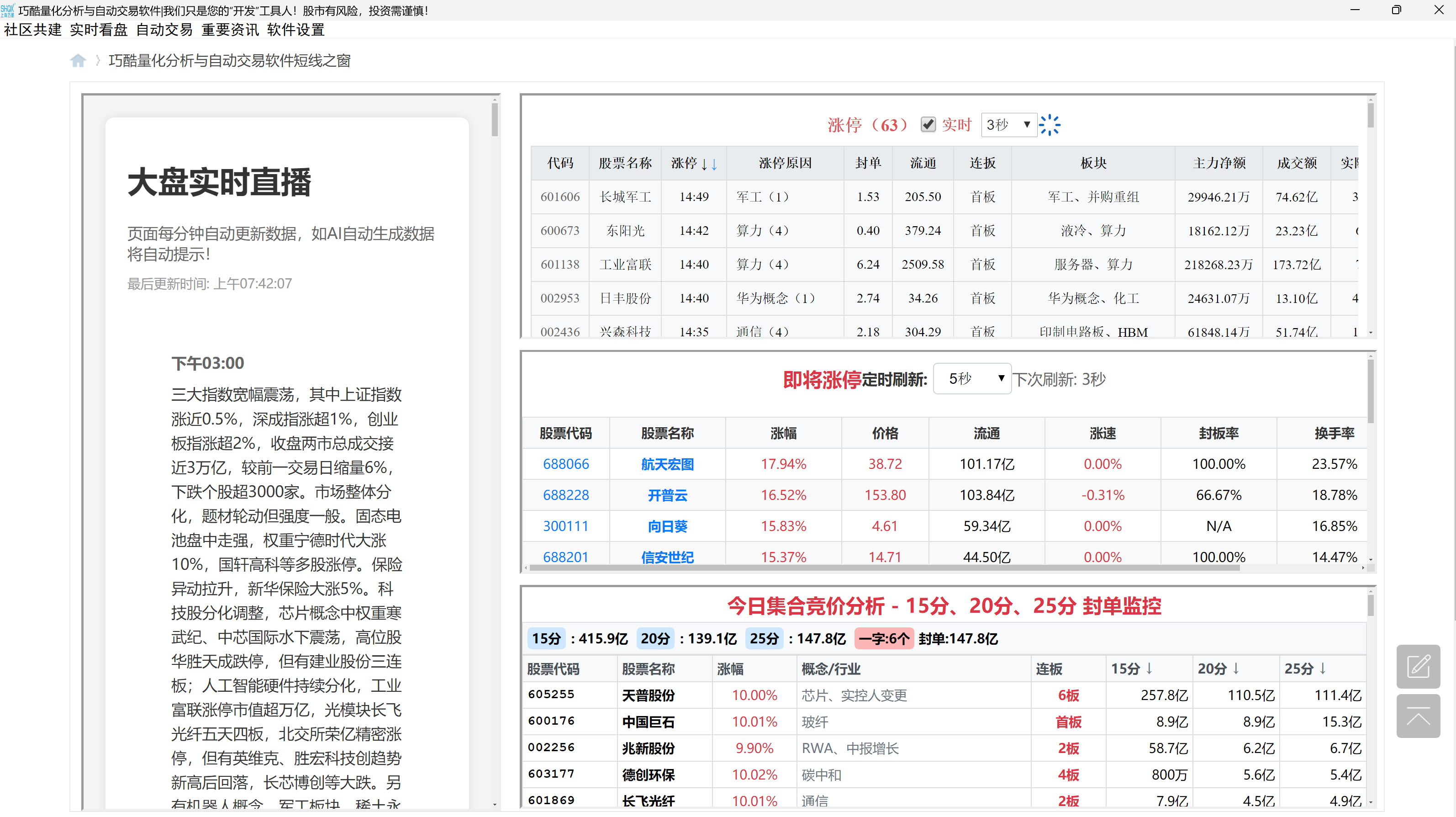Open stock name link 航天宏图

[x=667, y=464]
